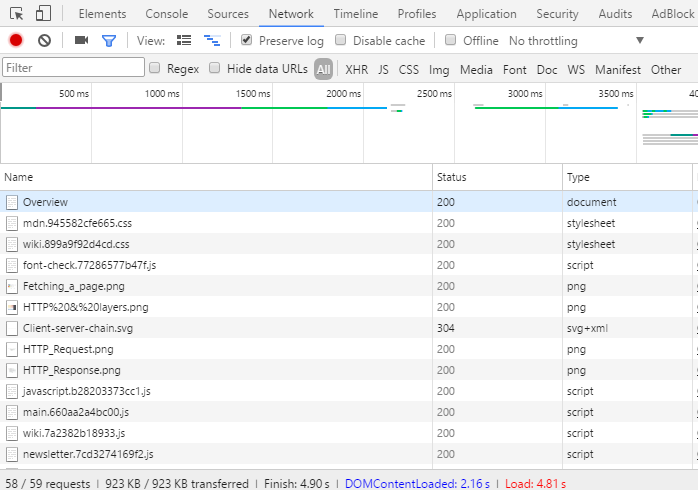Click the DOMContentLoaded: 2.16 s status text
This screenshot has height=490, width=698.
tap(417, 484)
